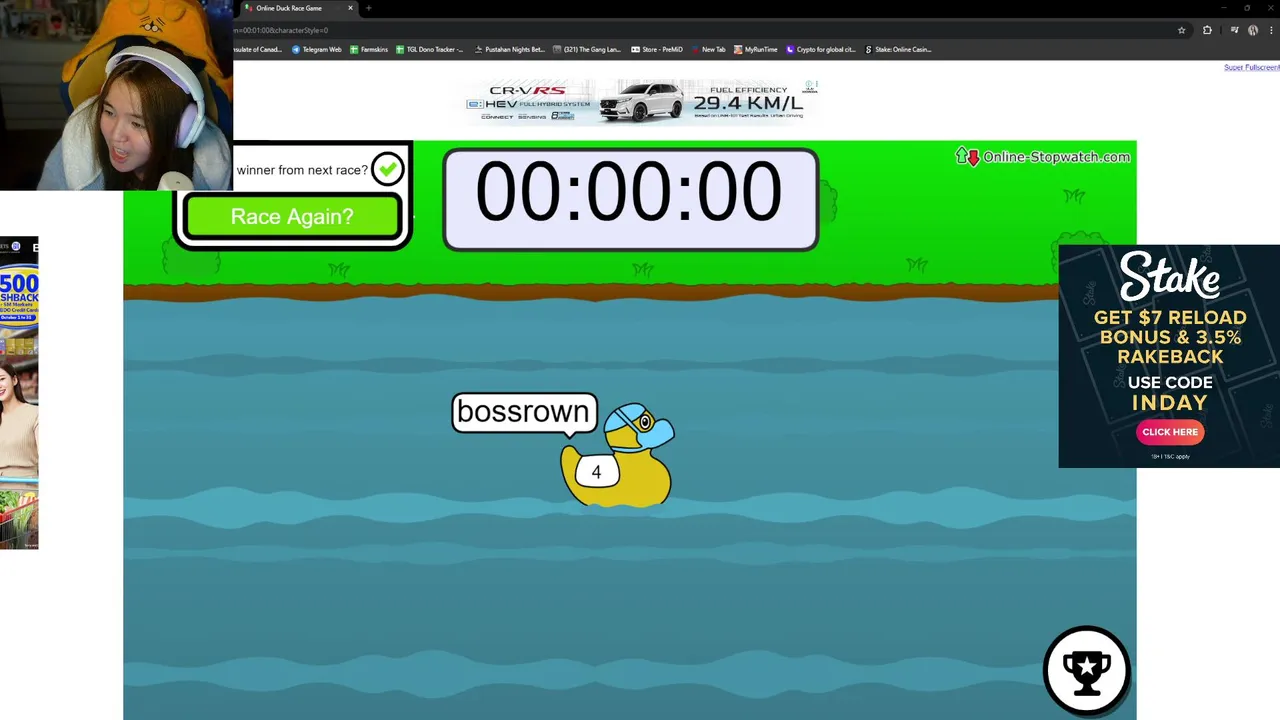
Task: Open the Pustahan Nights Bet bookmark
Action: pyautogui.click(x=510, y=49)
